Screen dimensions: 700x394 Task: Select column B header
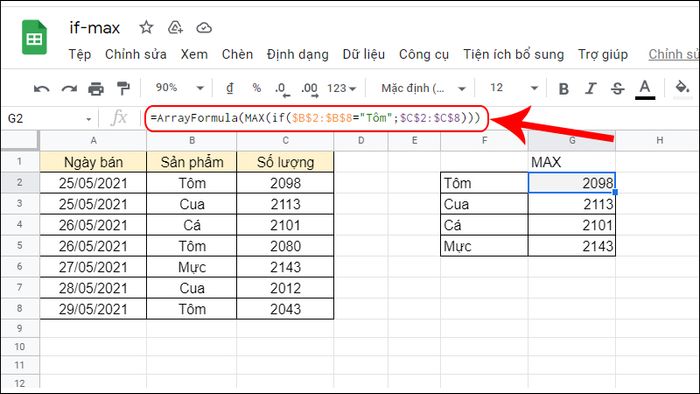(x=192, y=141)
